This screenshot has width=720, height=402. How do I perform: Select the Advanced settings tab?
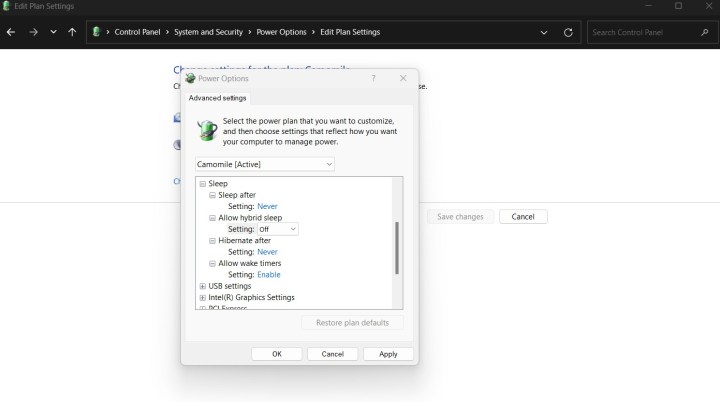(x=218, y=98)
